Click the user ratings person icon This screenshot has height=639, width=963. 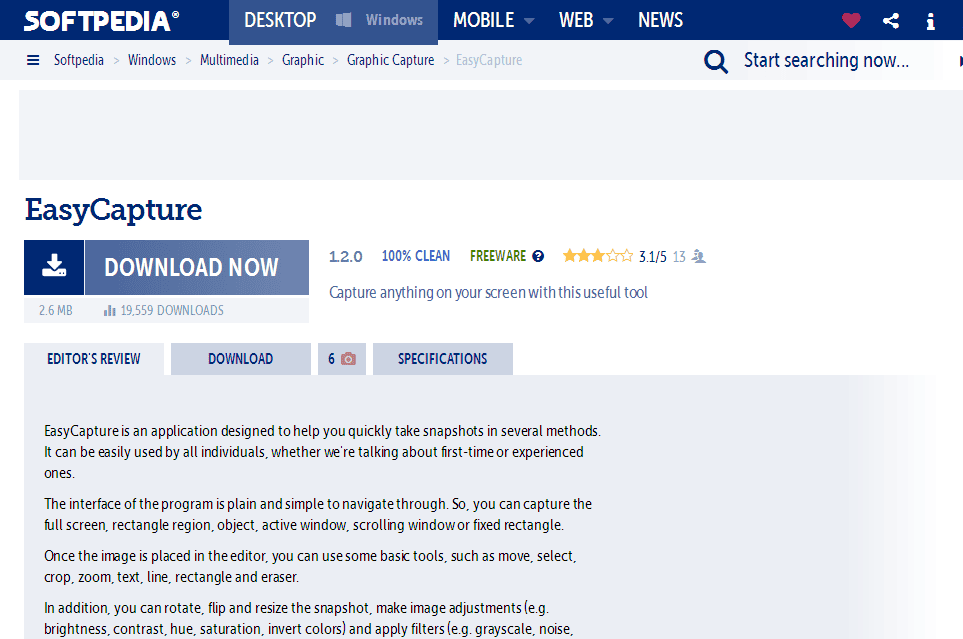click(x=698, y=256)
